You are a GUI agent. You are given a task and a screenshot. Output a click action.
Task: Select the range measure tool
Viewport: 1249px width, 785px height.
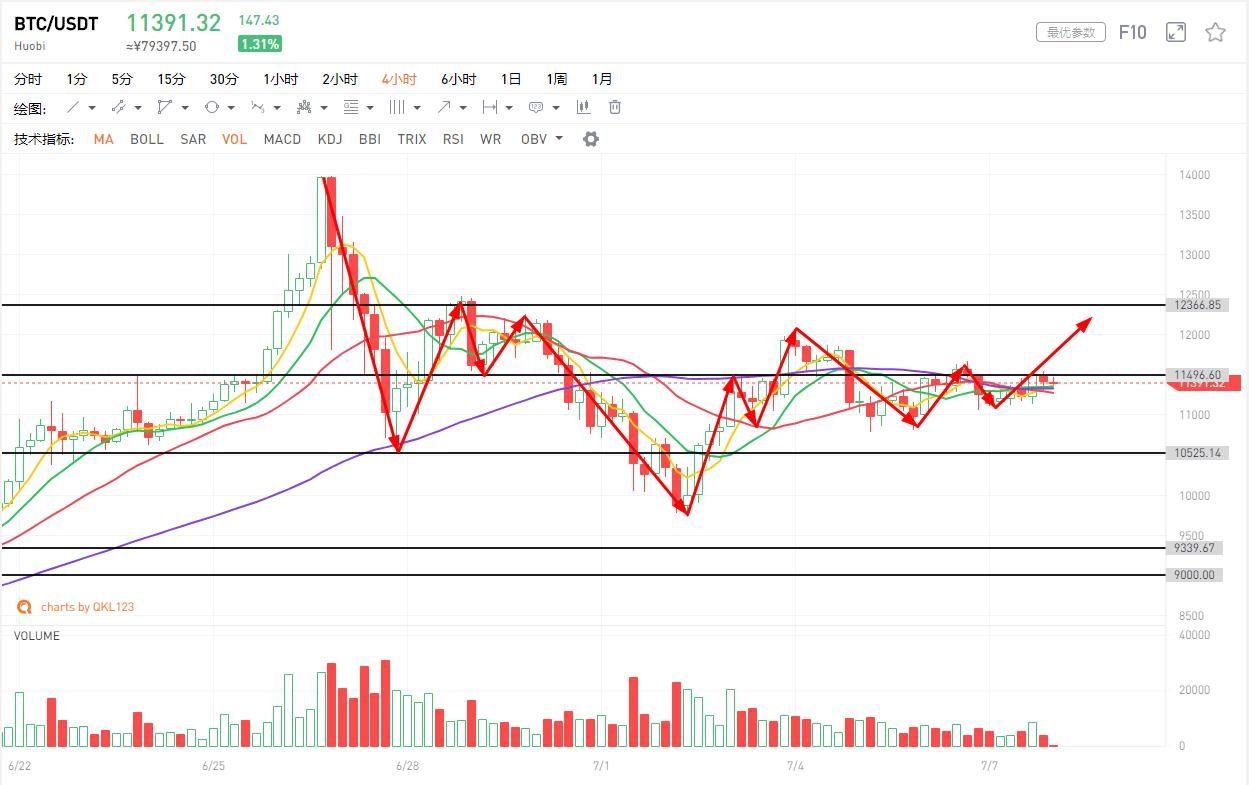490,107
